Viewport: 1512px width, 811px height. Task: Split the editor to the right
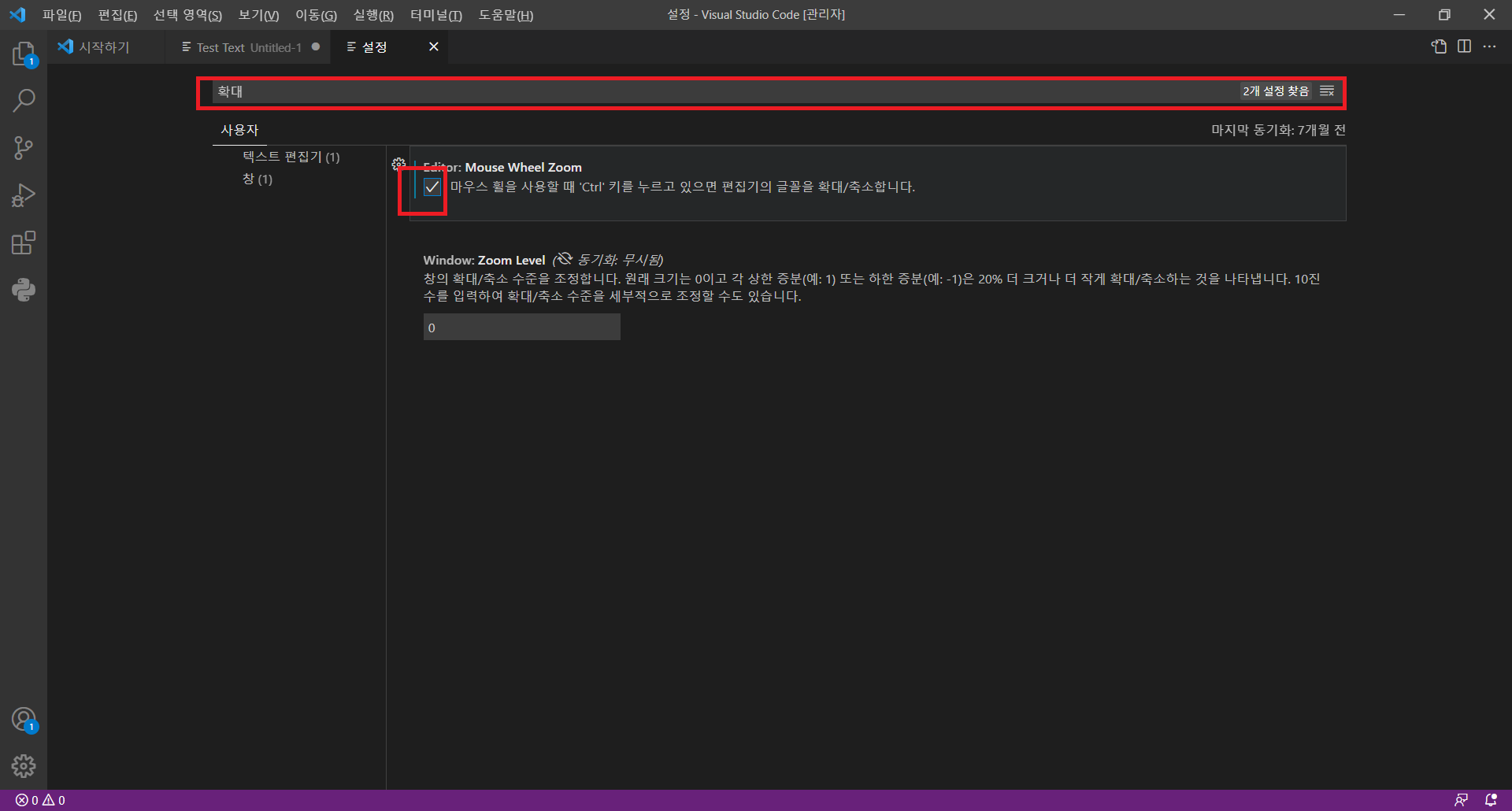pos(1464,46)
